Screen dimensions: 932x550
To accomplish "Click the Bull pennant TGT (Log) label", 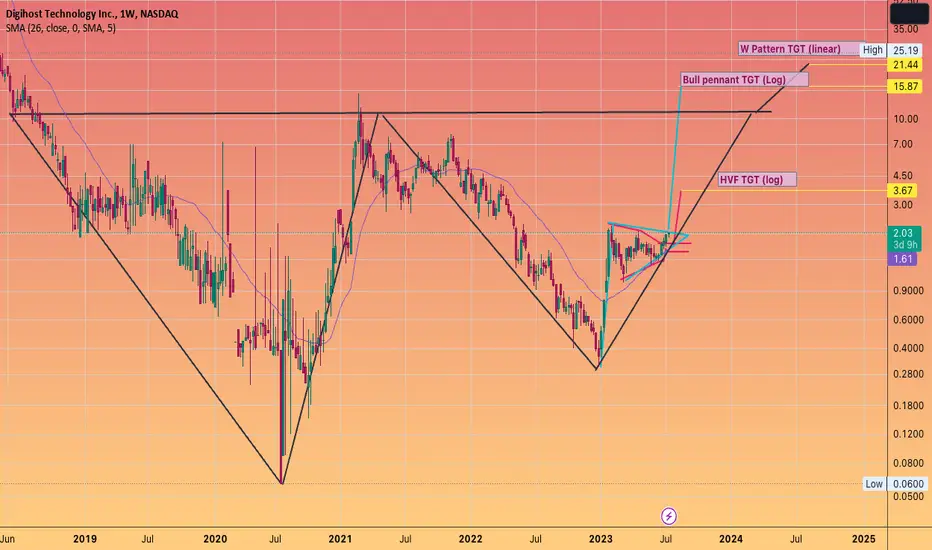I will pyautogui.click(x=744, y=80).
